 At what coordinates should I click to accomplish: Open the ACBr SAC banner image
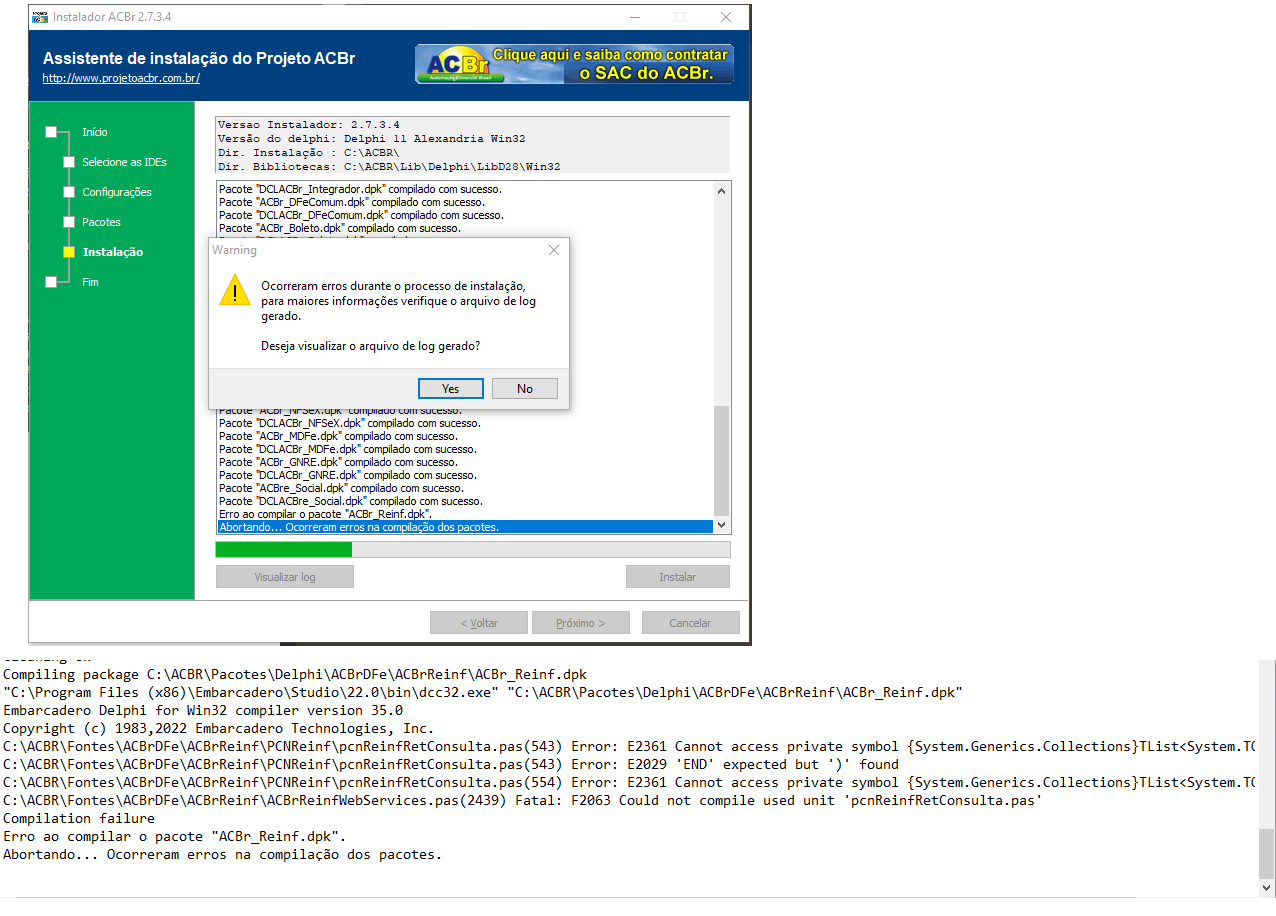[575, 64]
